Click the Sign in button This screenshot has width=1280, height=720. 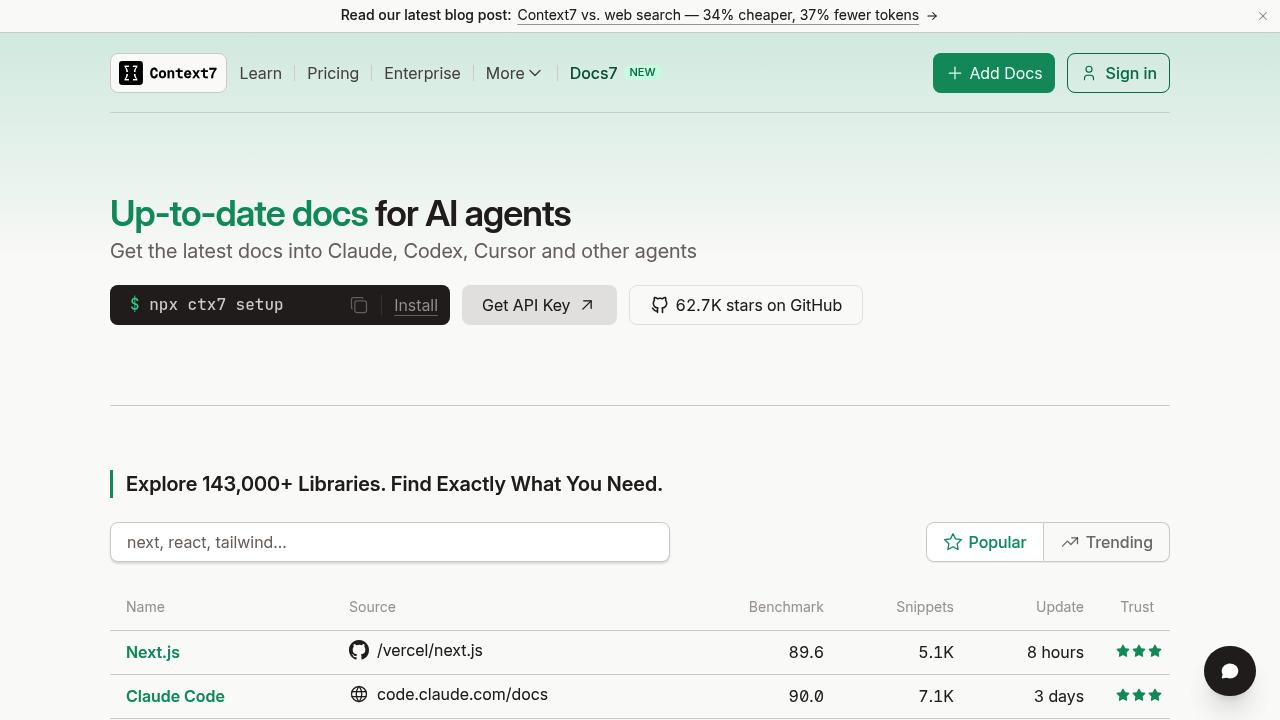pos(1118,73)
